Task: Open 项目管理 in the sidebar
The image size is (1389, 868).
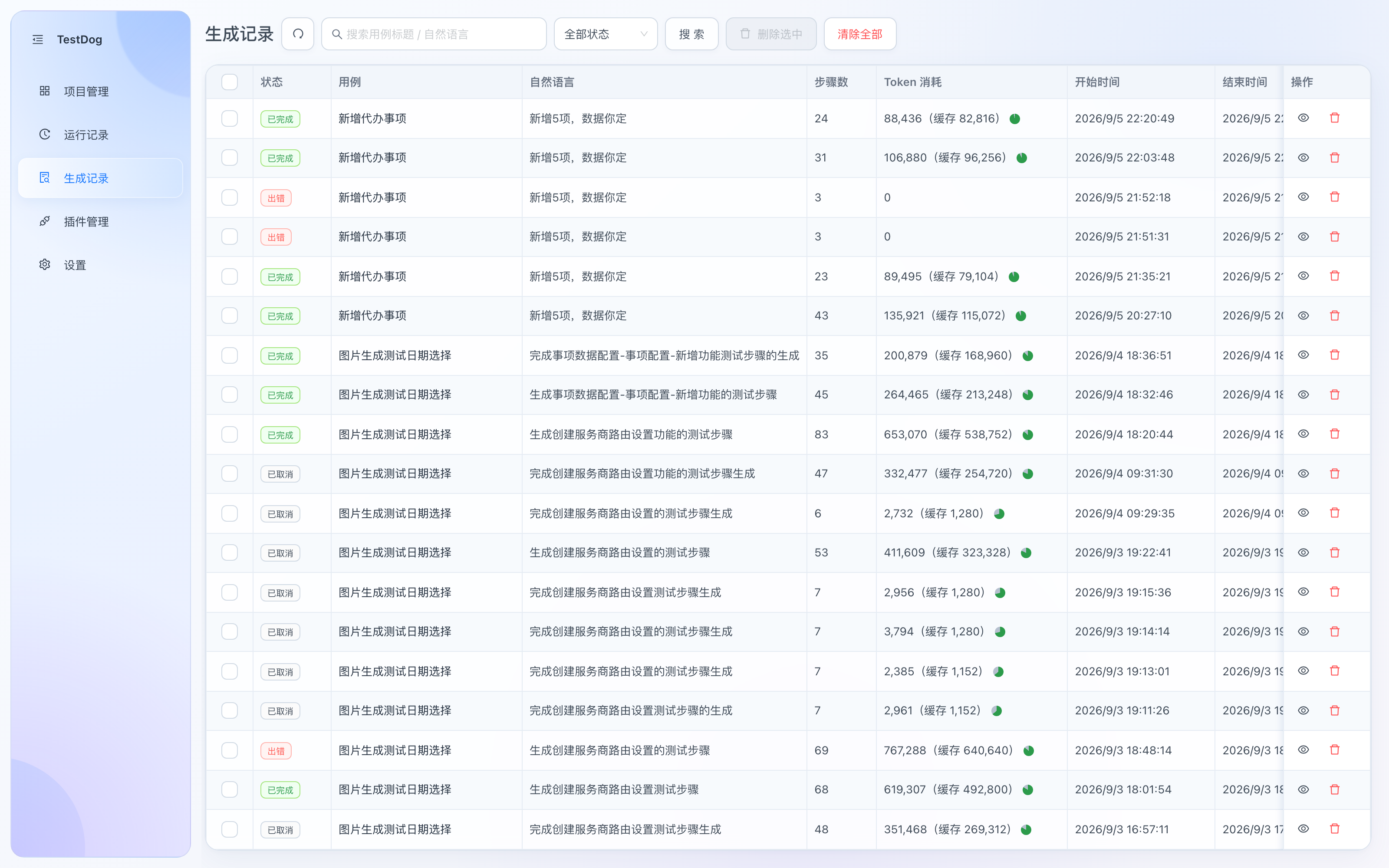Action: (x=100, y=91)
